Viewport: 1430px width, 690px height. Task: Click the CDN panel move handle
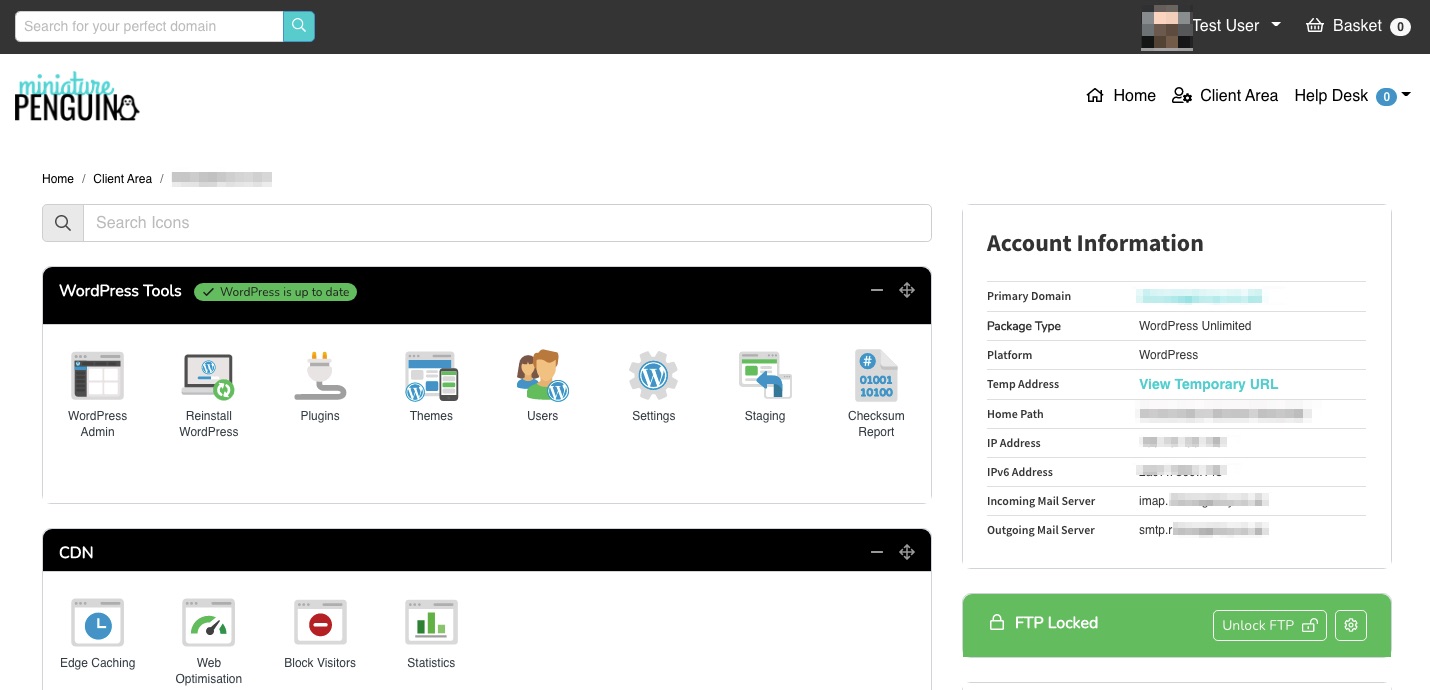907,552
